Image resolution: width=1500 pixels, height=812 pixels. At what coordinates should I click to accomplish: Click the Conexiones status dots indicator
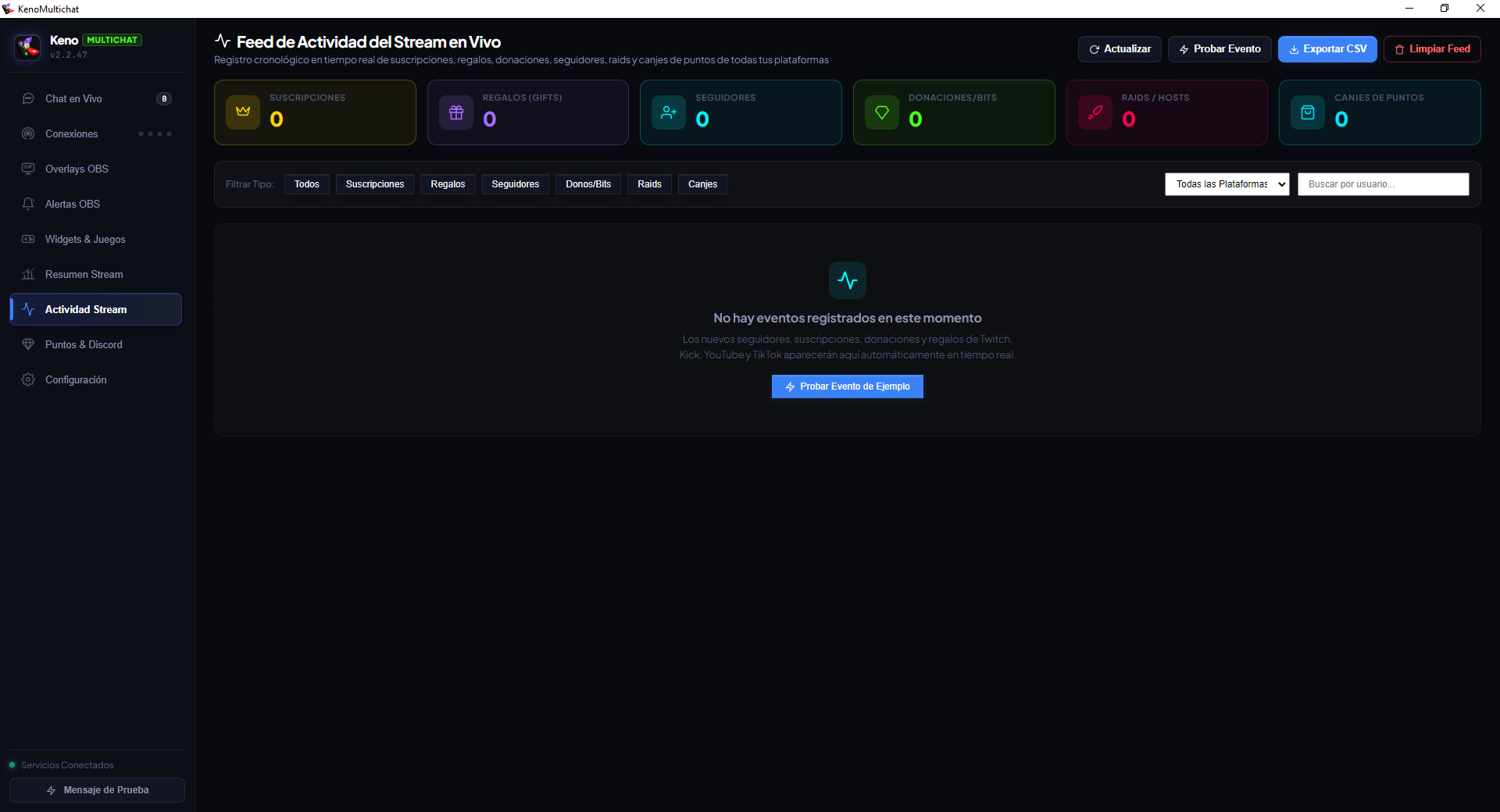155,134
